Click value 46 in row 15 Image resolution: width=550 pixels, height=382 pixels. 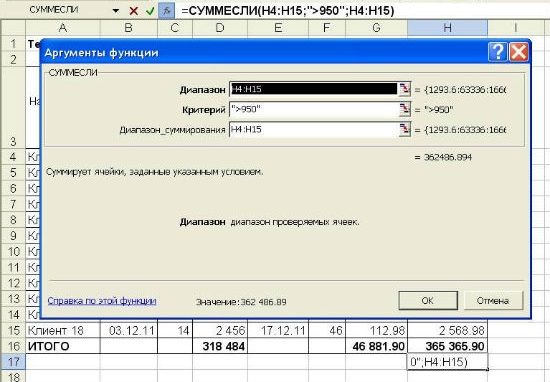[x=327, y=330]
